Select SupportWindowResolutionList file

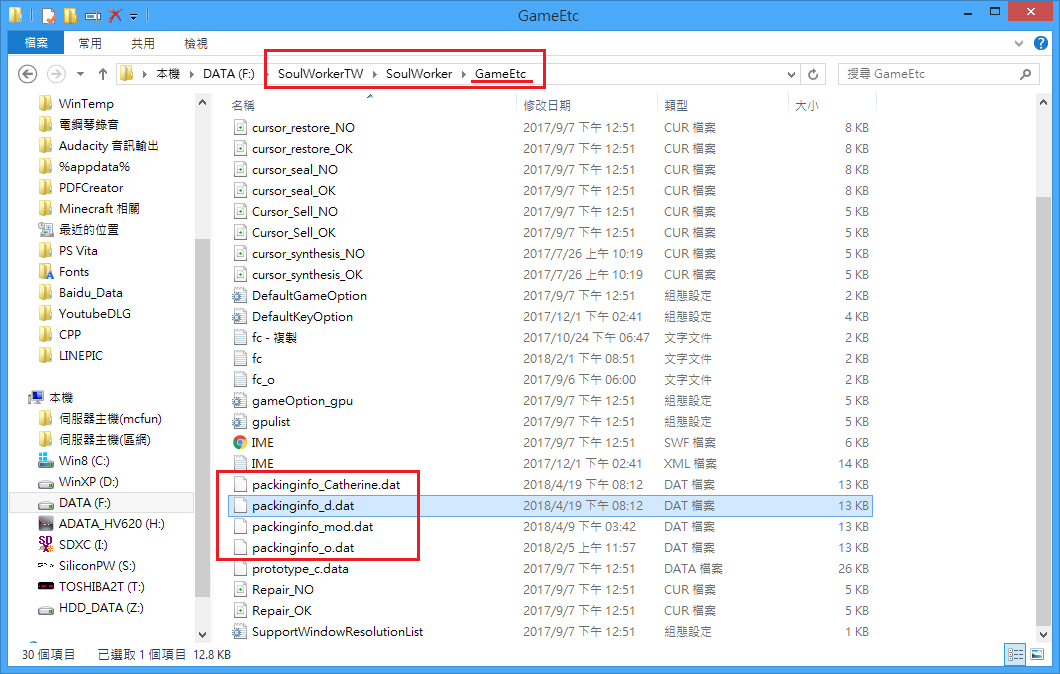click(x=337, y=631)
